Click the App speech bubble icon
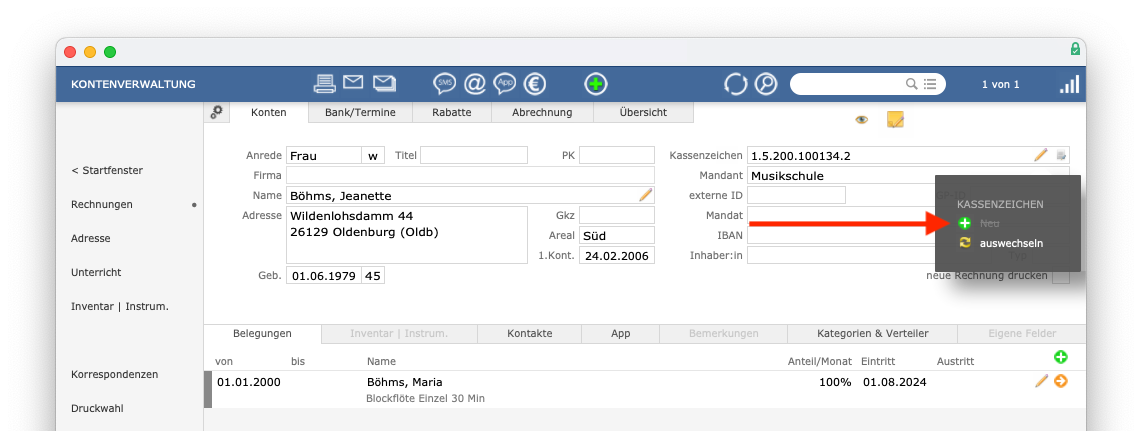The width and height of the screenshot is (1142, 431). point(505,84)
